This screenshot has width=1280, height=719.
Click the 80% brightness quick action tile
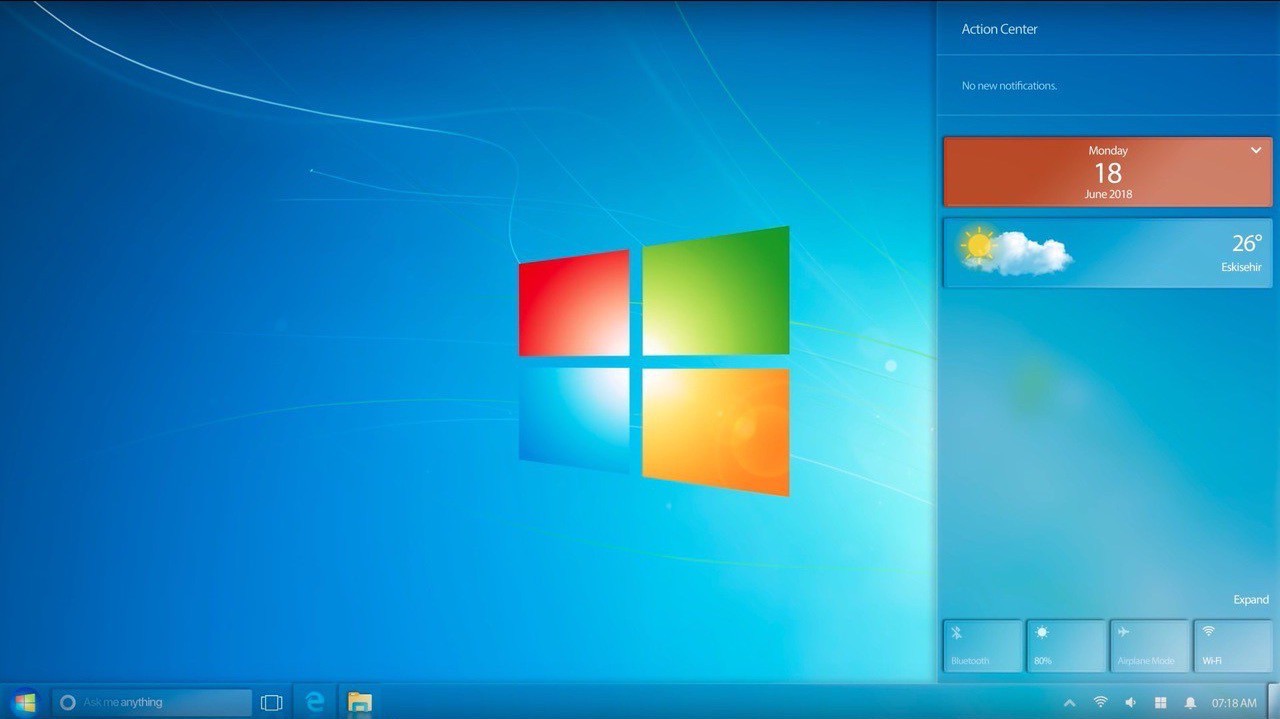1066,646
